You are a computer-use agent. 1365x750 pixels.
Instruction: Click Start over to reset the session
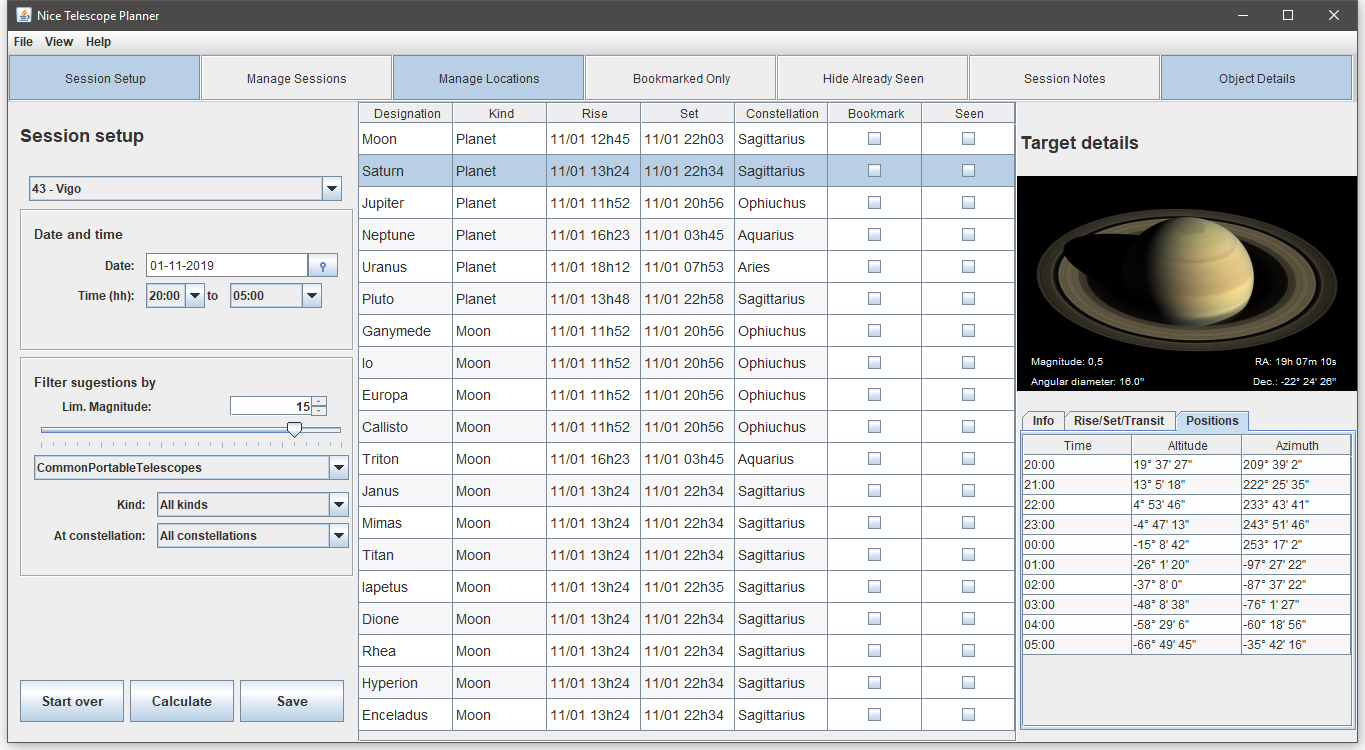pos(71,700)
